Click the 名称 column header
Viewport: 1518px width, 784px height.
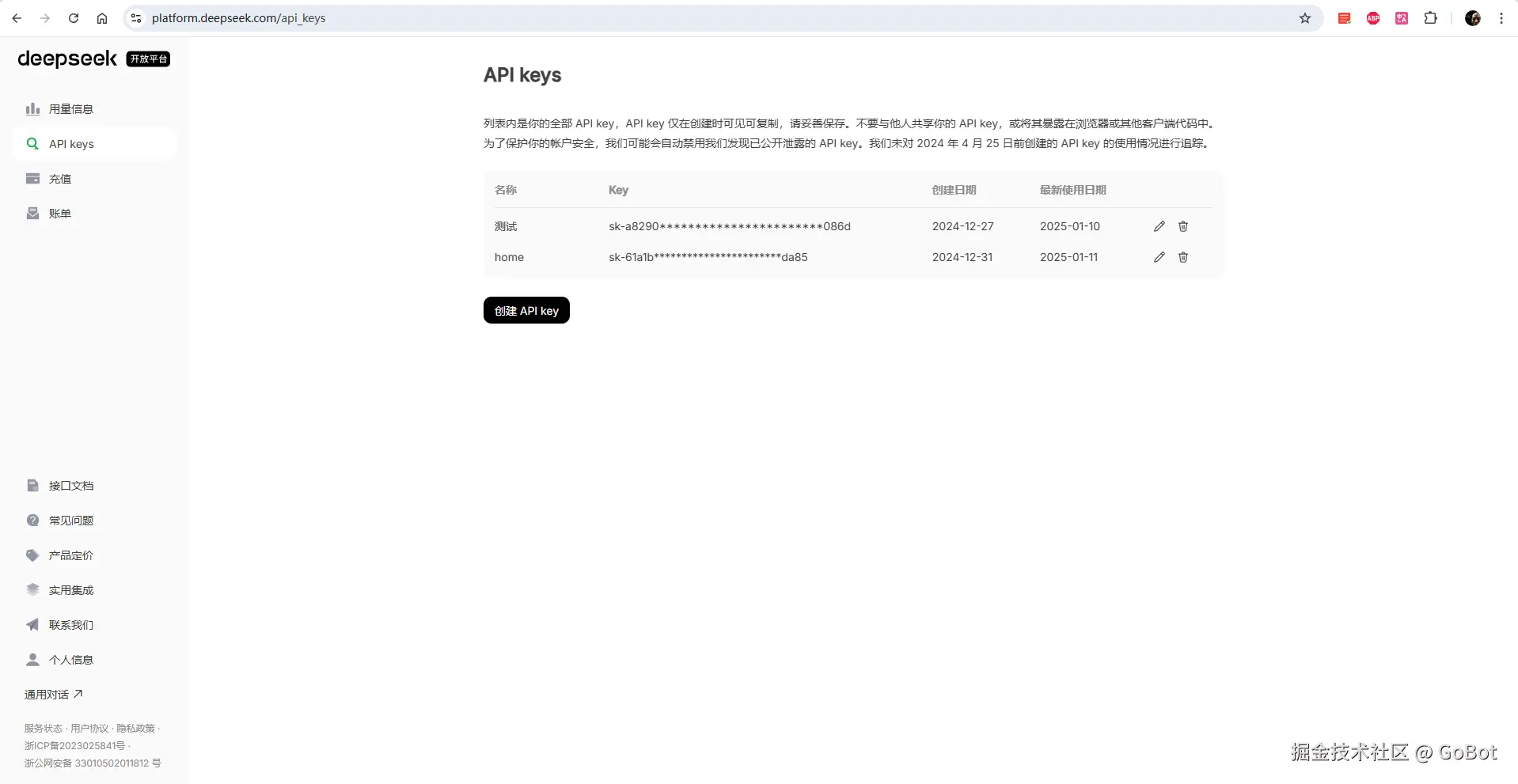(x=506, y=190)
